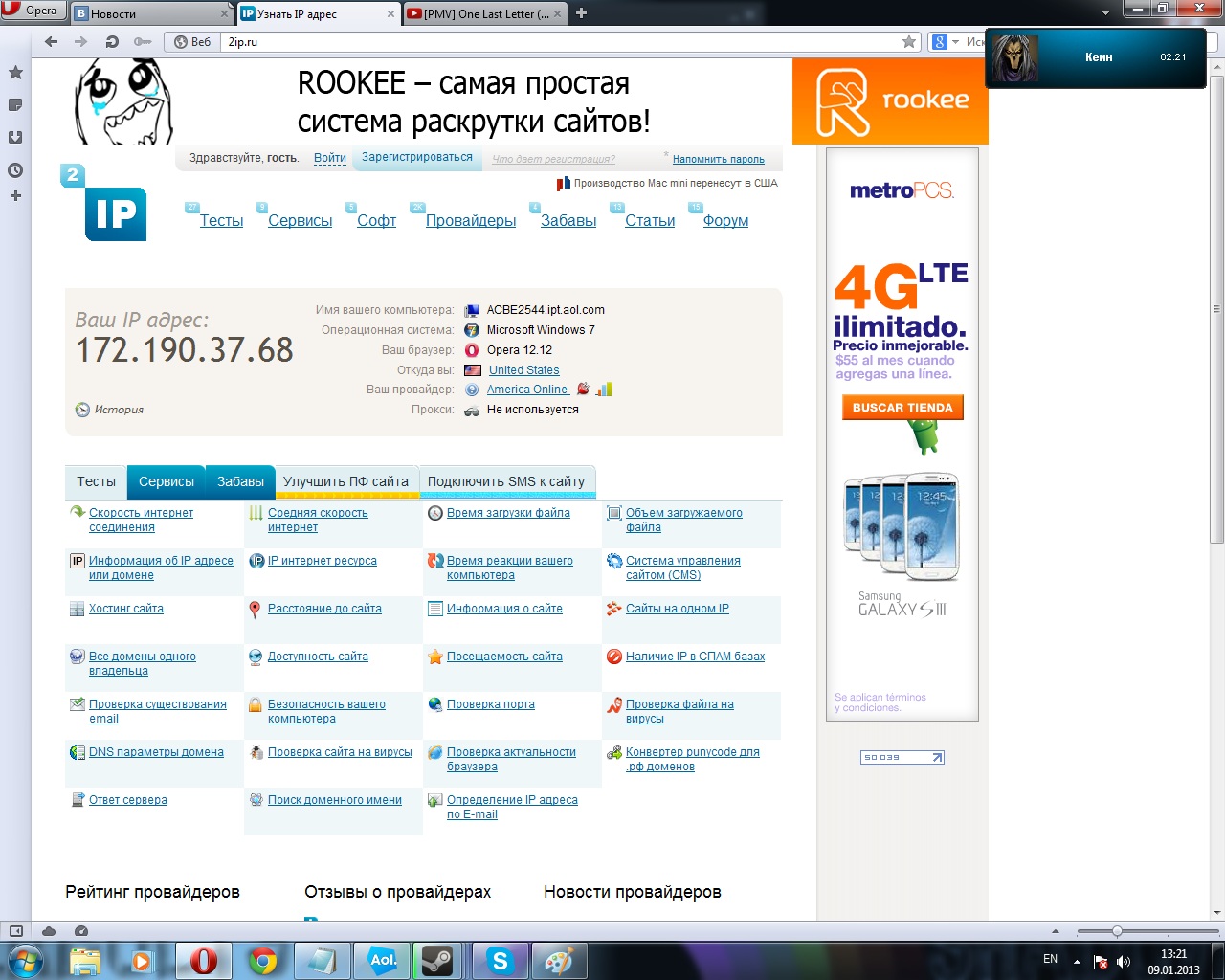Open the Windows Start menu

[x=25, y=960]
